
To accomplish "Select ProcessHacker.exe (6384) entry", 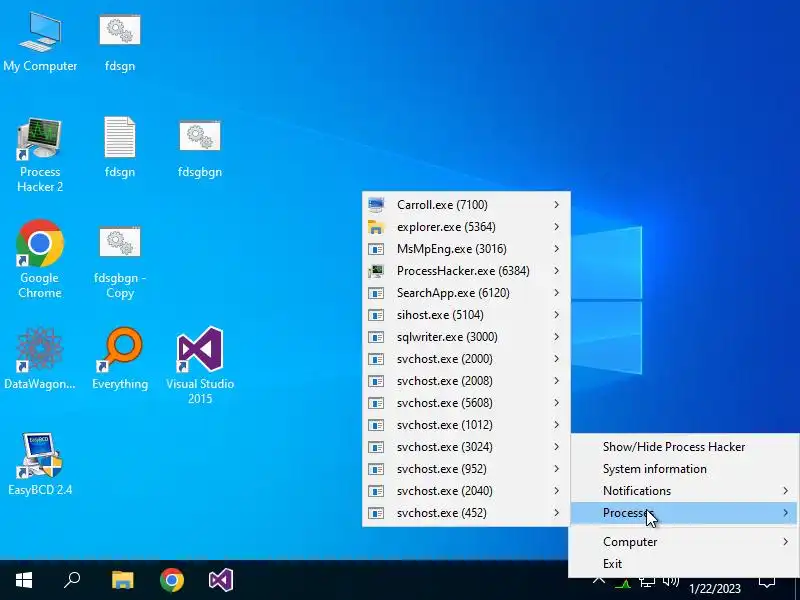I will (x=466, y=270).
